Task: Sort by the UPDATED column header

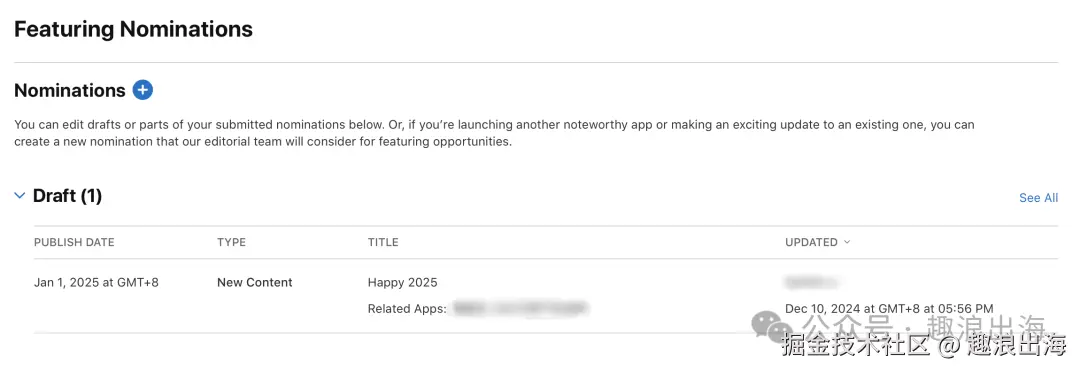Action: pyautogui.click(x=817, y=242)
